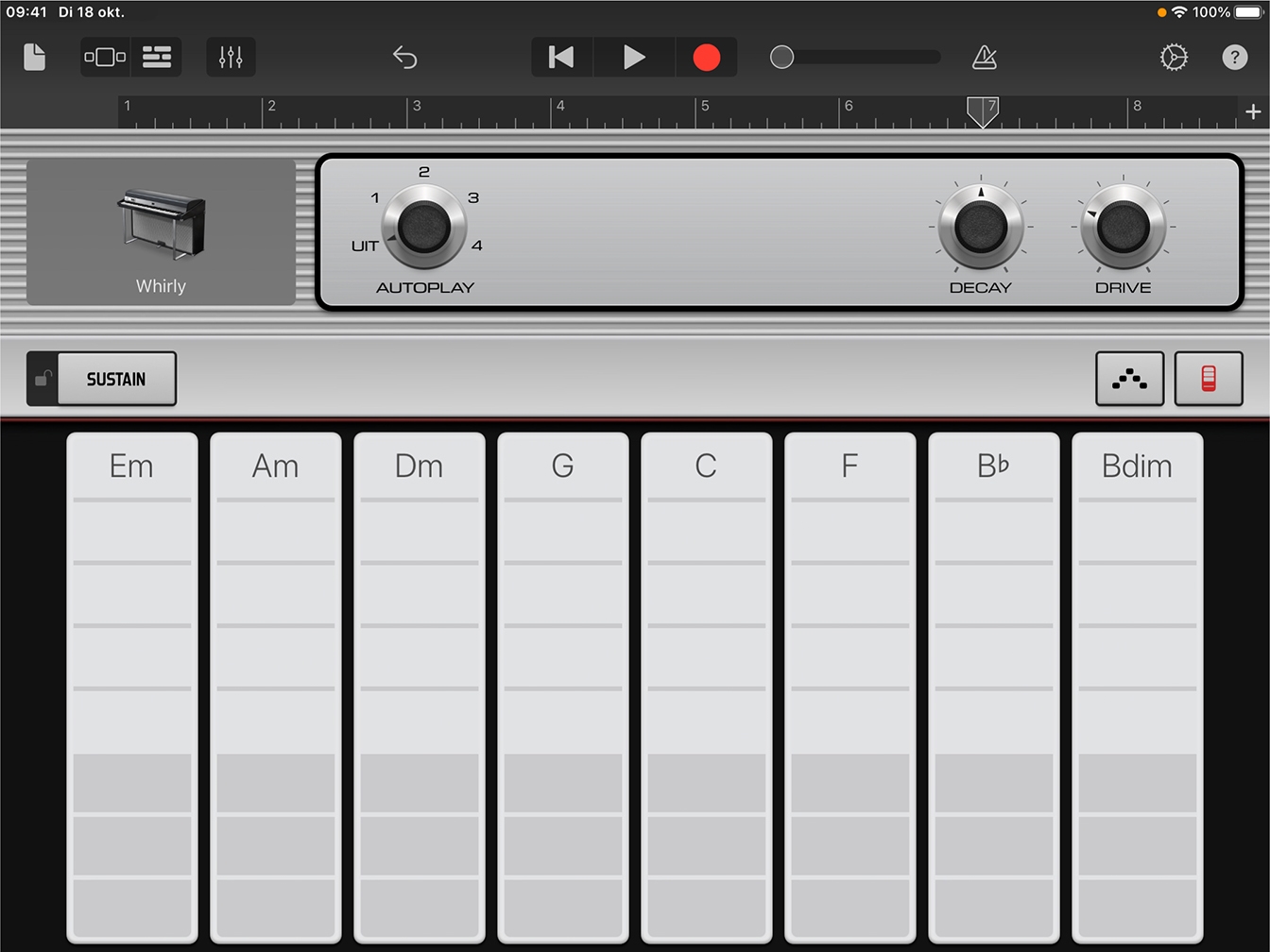
Task: Jump to bar 5 on ruler
Action: [705, 106]
